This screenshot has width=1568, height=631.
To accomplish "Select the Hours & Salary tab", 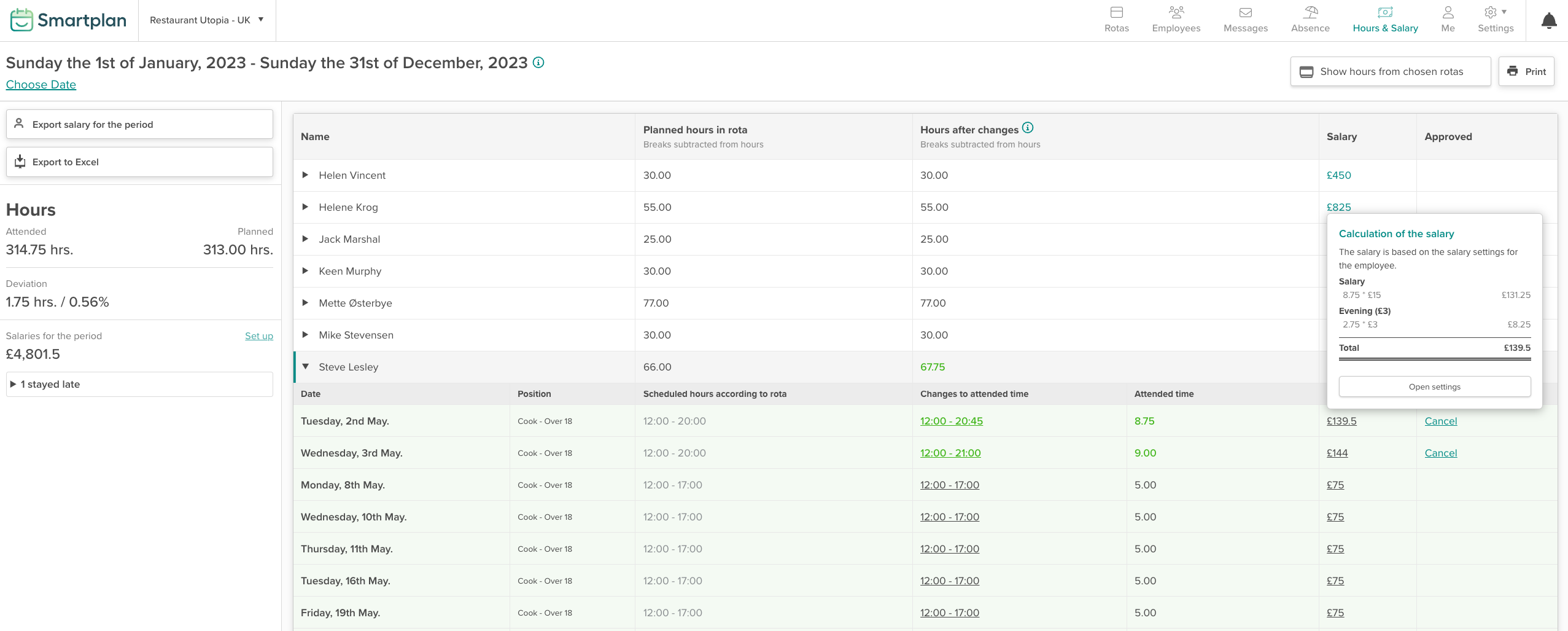I will [1385, 20].
